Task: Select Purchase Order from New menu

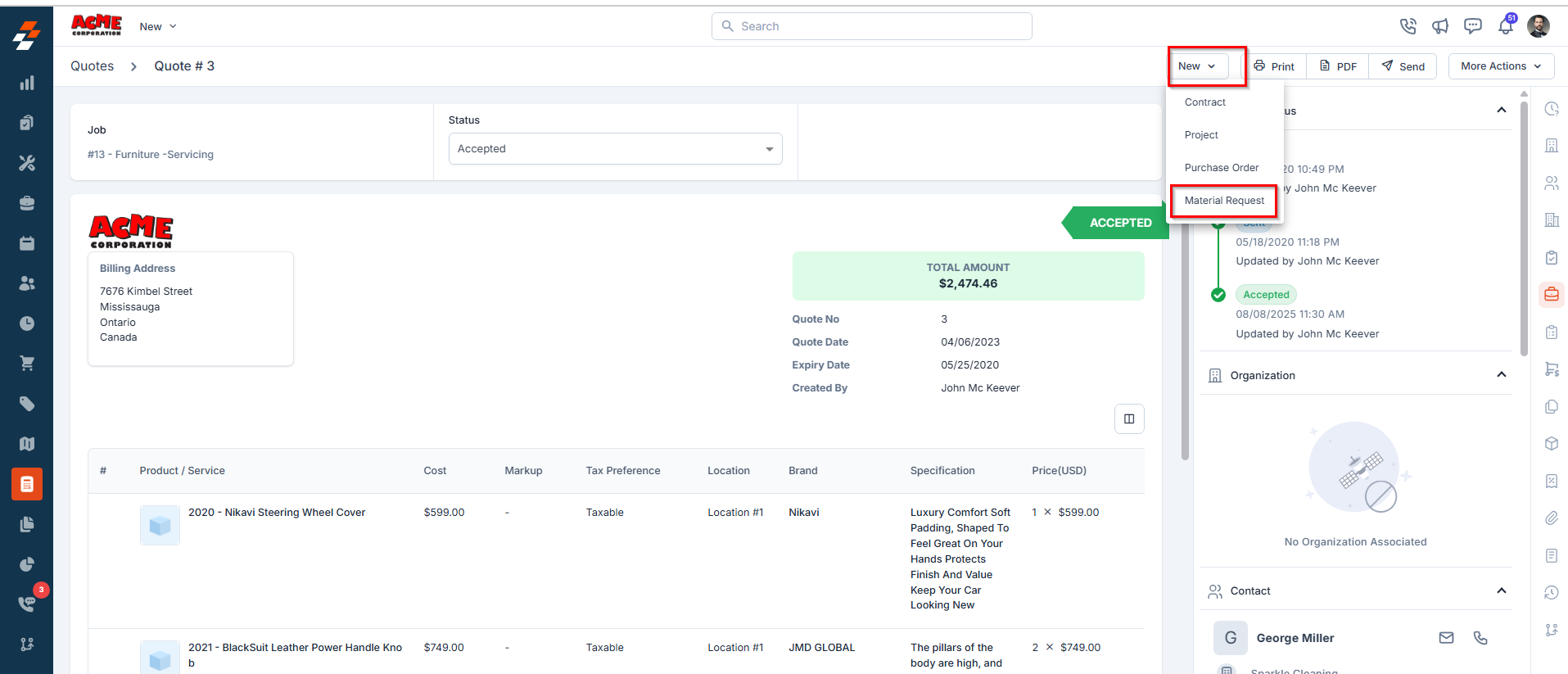Action: coord(1222,168)
